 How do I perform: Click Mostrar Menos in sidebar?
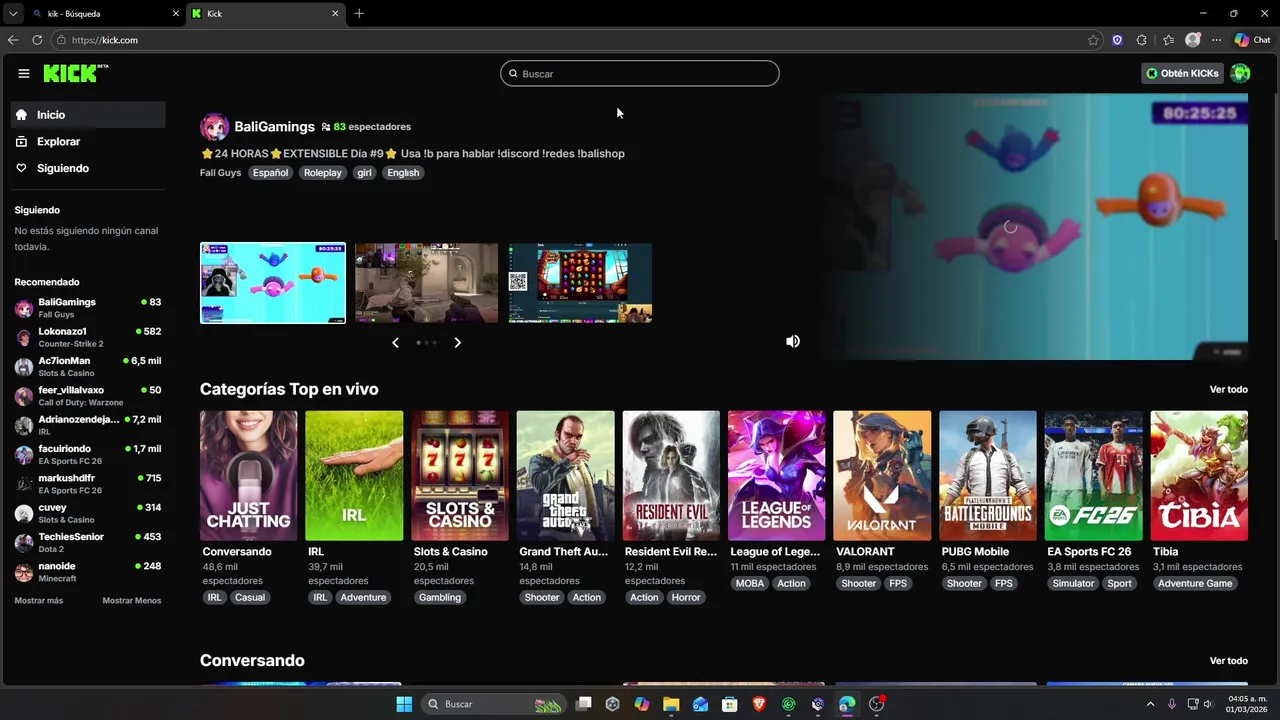pos(131,601)
